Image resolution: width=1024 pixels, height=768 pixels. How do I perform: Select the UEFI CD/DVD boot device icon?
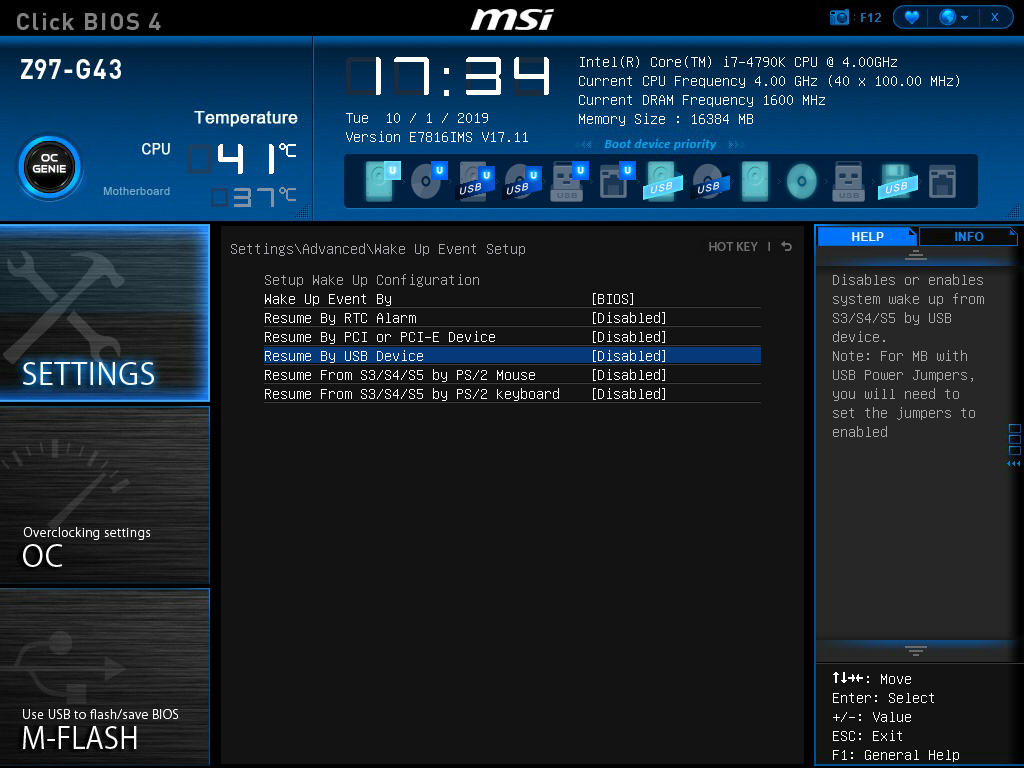(428, 180)
